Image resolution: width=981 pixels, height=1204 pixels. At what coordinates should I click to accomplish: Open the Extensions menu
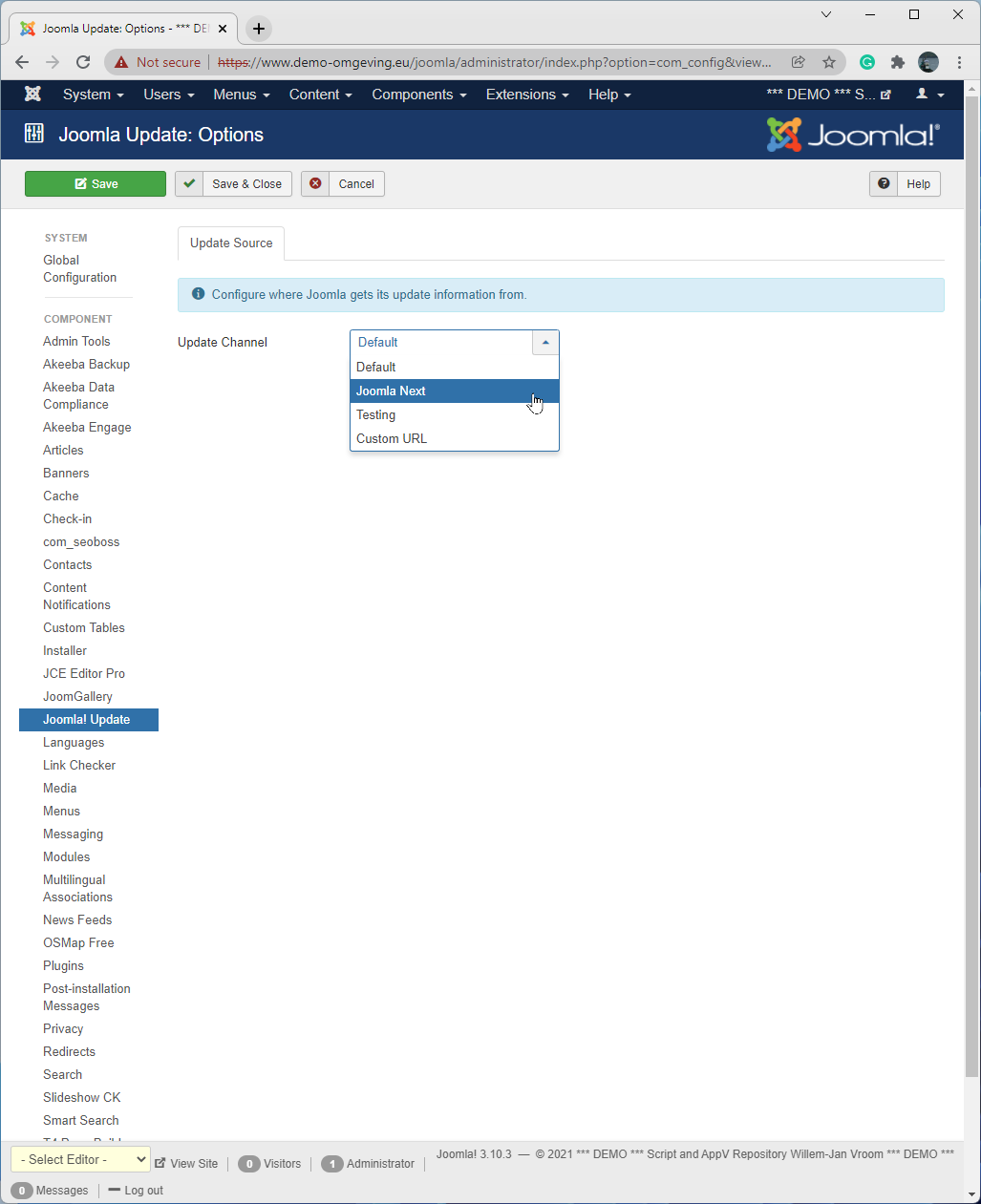tap(526, 95)
